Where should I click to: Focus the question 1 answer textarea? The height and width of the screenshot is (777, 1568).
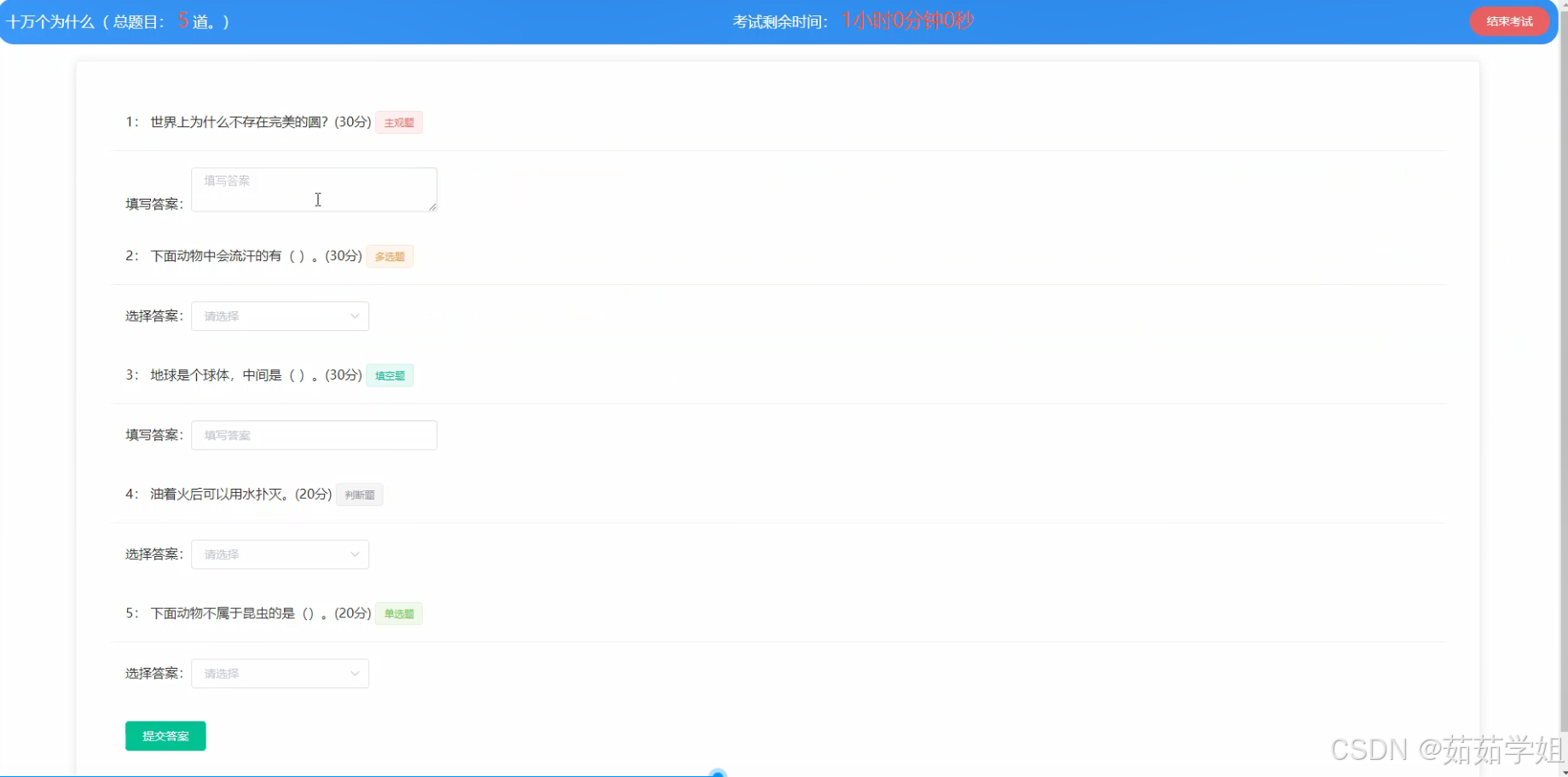(314, 189)
